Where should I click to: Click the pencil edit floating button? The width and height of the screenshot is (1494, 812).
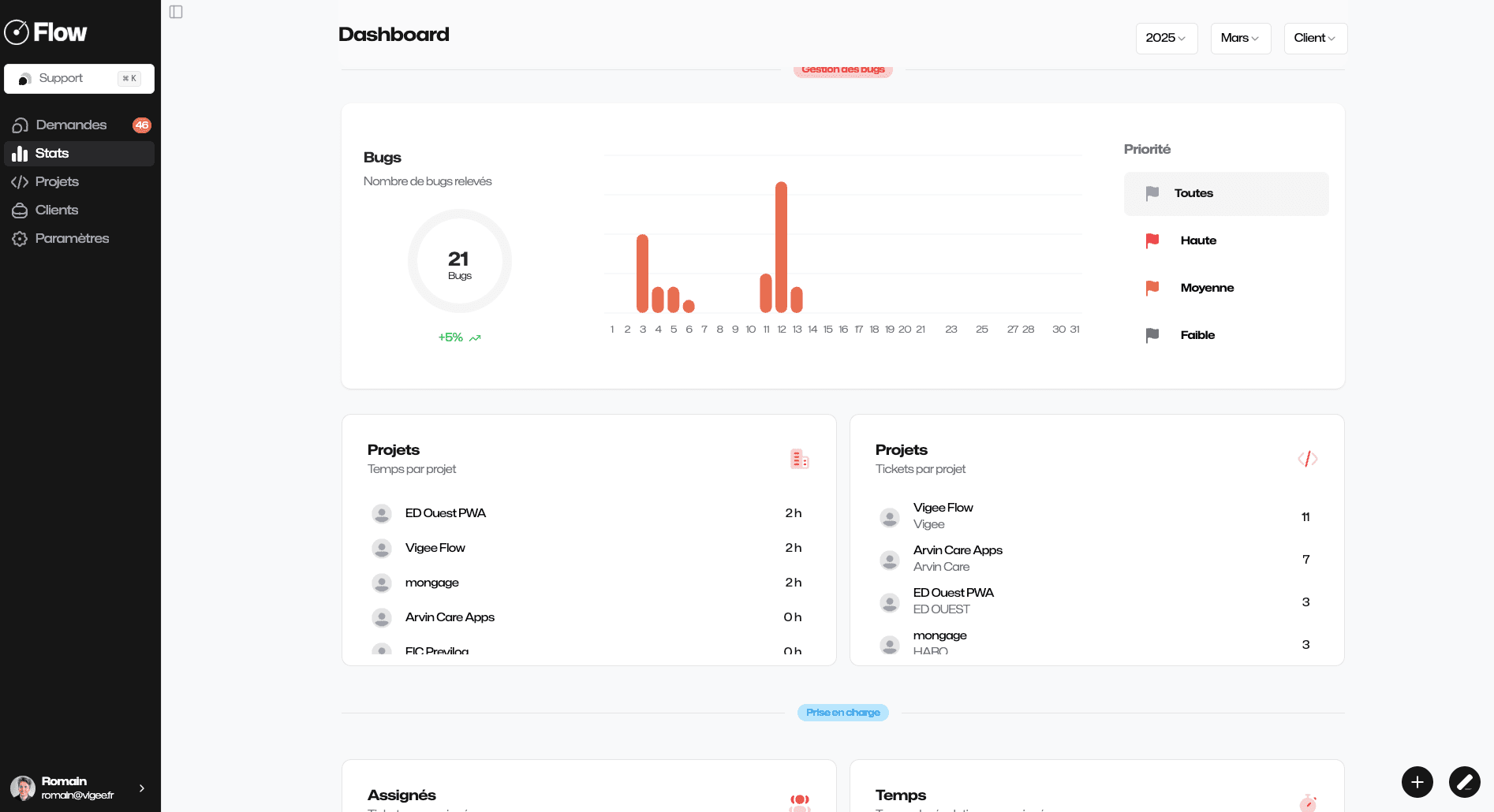[x=1465, y=782]
